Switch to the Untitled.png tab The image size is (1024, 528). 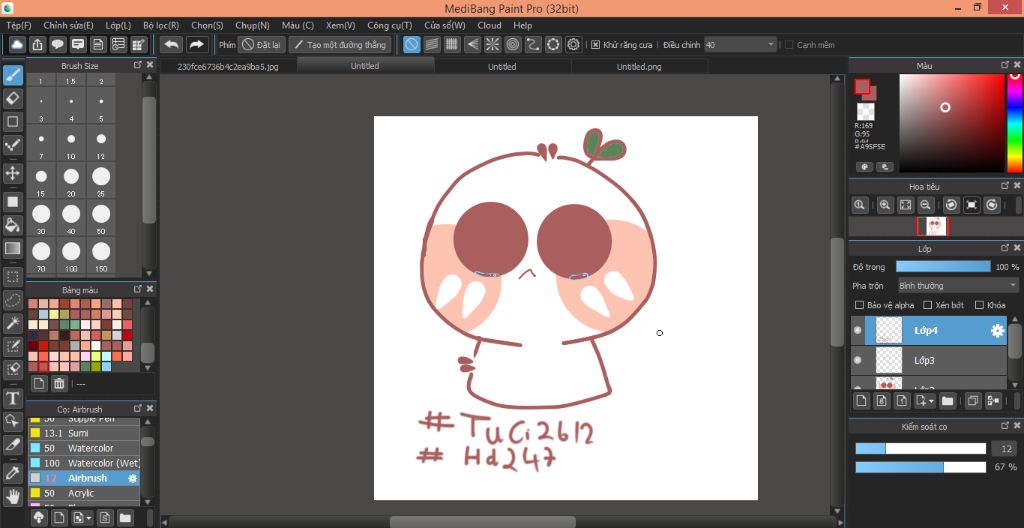tap(638, 67)
